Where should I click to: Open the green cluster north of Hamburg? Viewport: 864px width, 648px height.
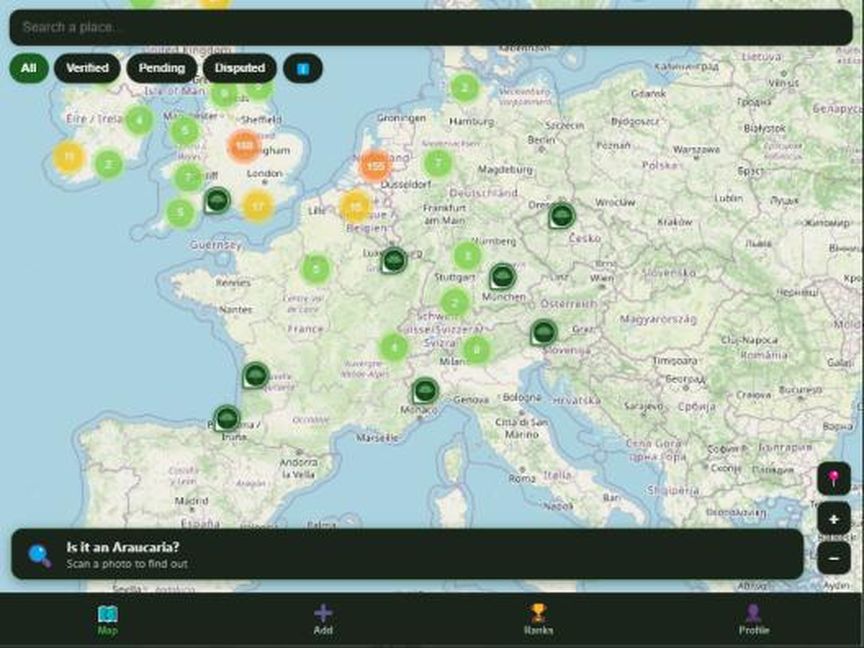tap(465, 88)
